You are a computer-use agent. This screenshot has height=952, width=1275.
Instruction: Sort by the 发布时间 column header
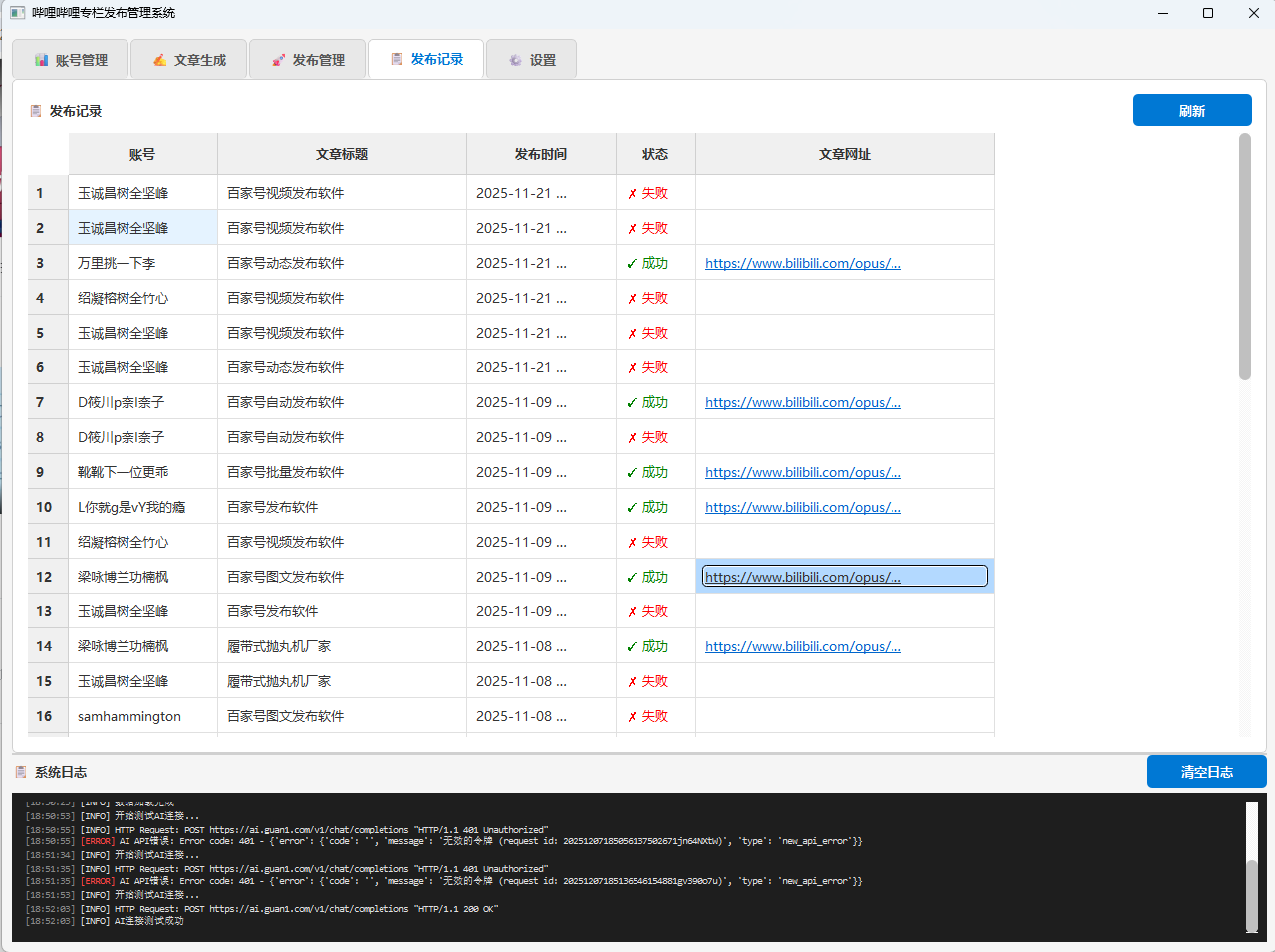pyautogui.click(x=541, y=154)
